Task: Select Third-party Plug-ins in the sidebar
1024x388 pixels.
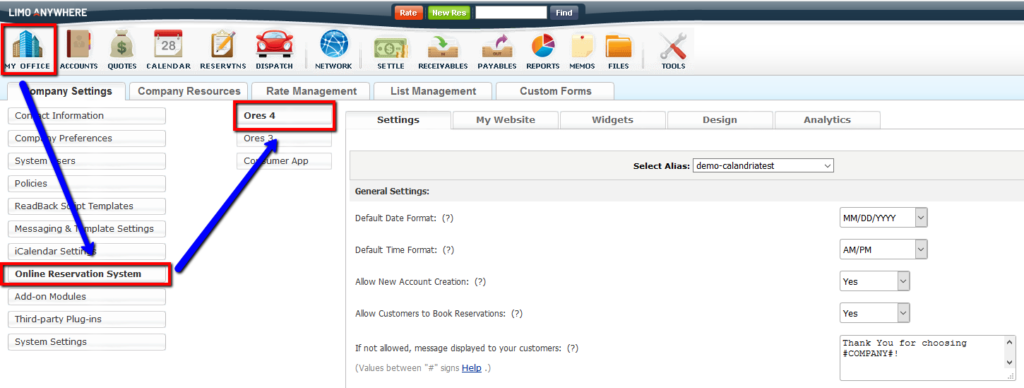Action: (87, 319)
